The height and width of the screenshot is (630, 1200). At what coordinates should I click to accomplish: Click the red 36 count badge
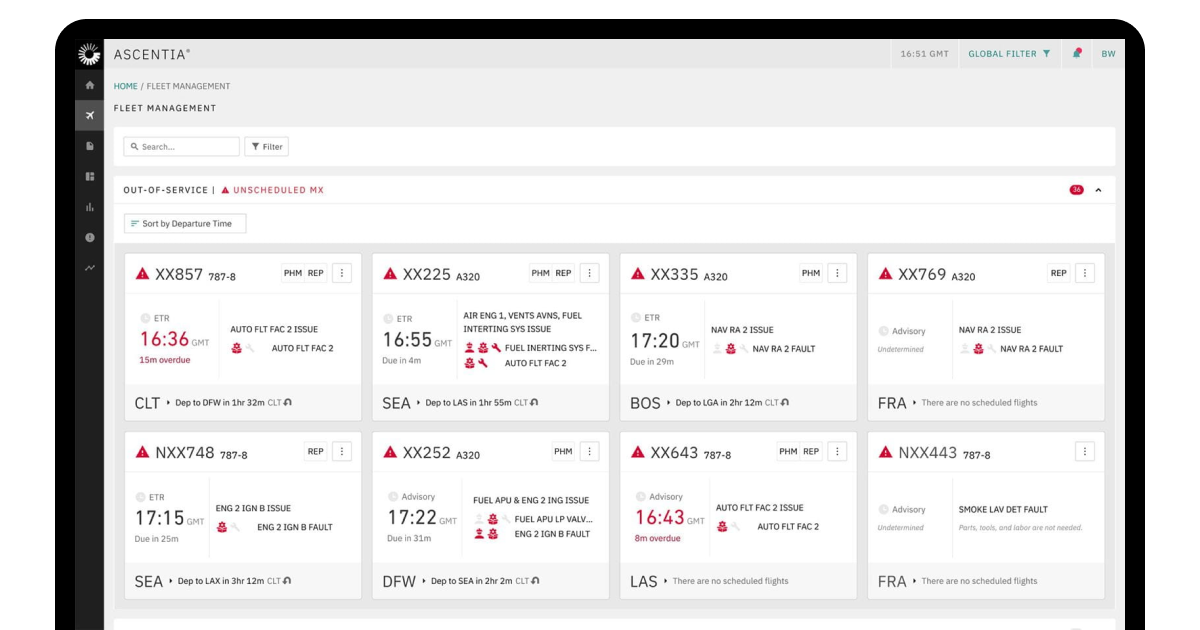1076,190
